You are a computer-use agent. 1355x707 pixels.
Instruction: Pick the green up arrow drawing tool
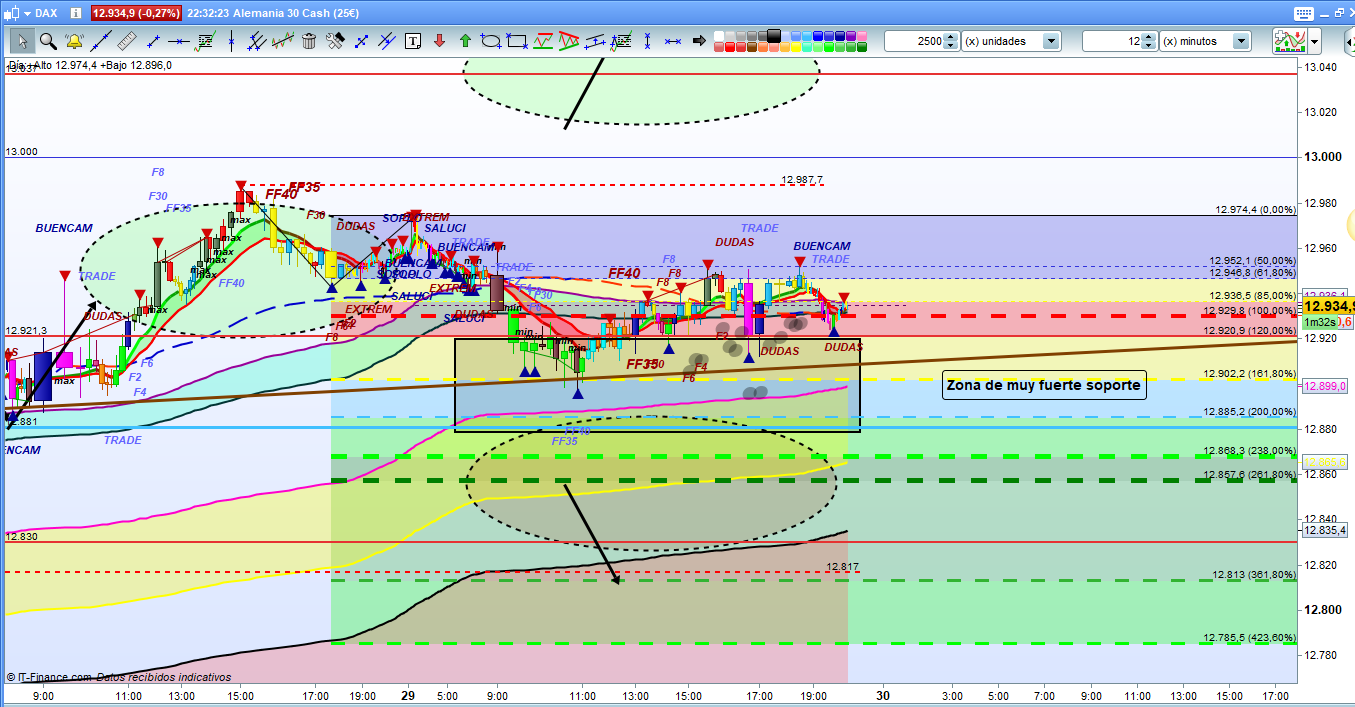point(465,41)
